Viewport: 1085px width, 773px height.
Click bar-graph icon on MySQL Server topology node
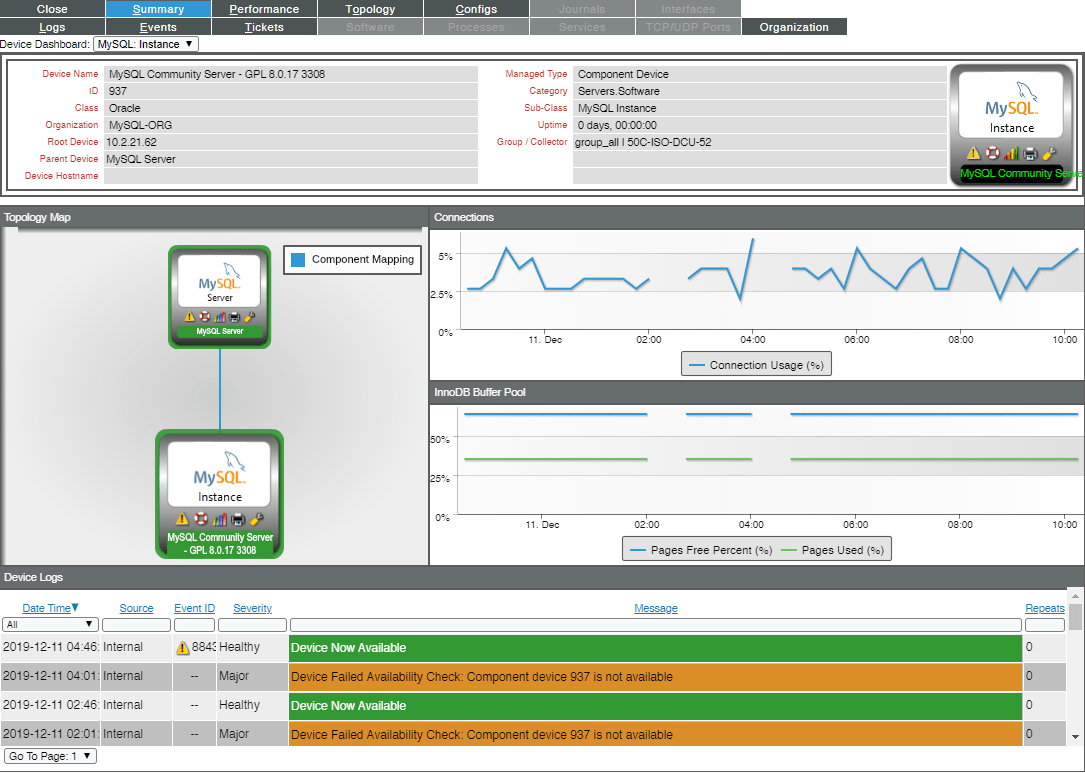point(220,317)
